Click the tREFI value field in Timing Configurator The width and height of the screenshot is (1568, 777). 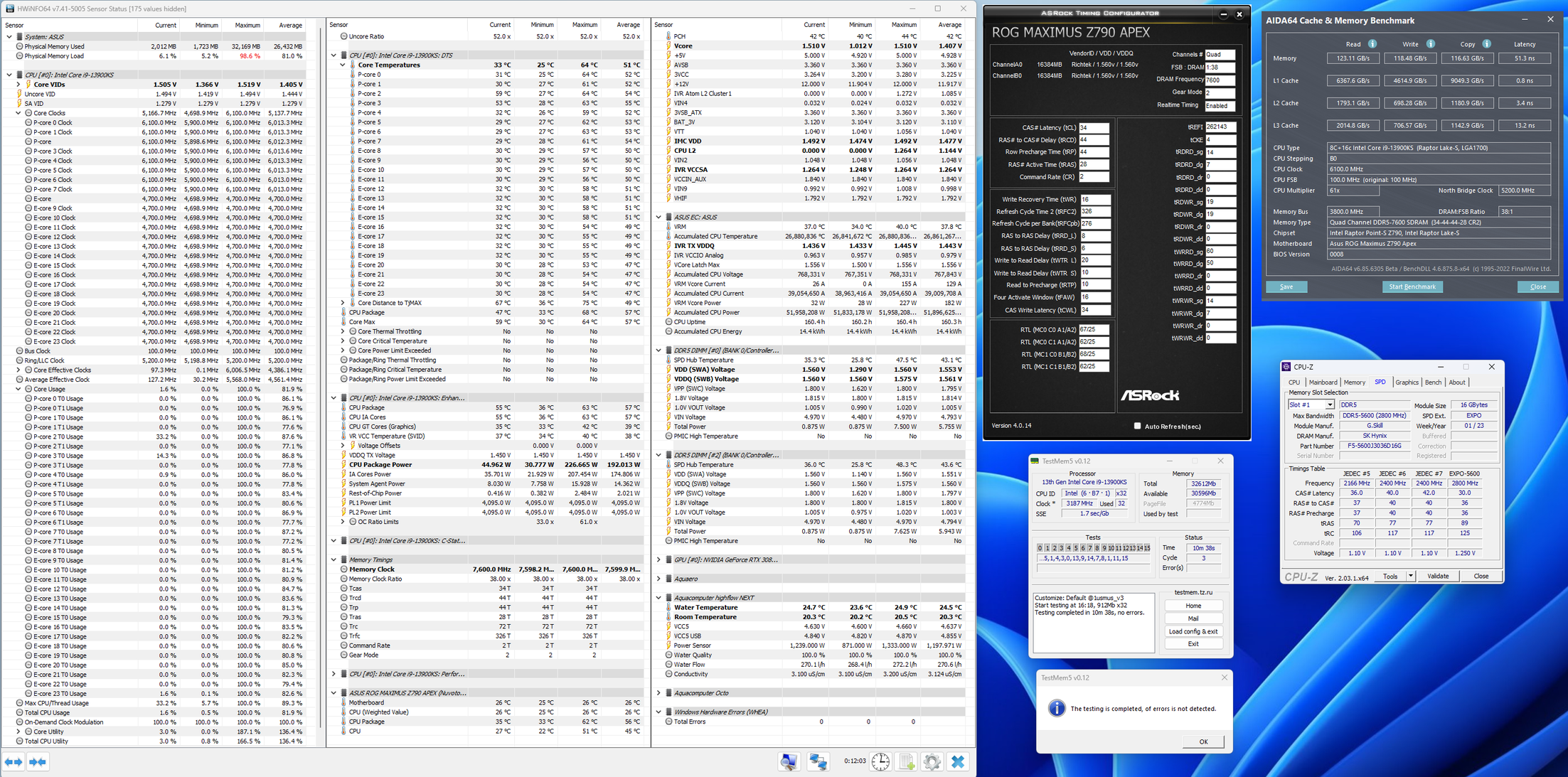coord(1220,127)
